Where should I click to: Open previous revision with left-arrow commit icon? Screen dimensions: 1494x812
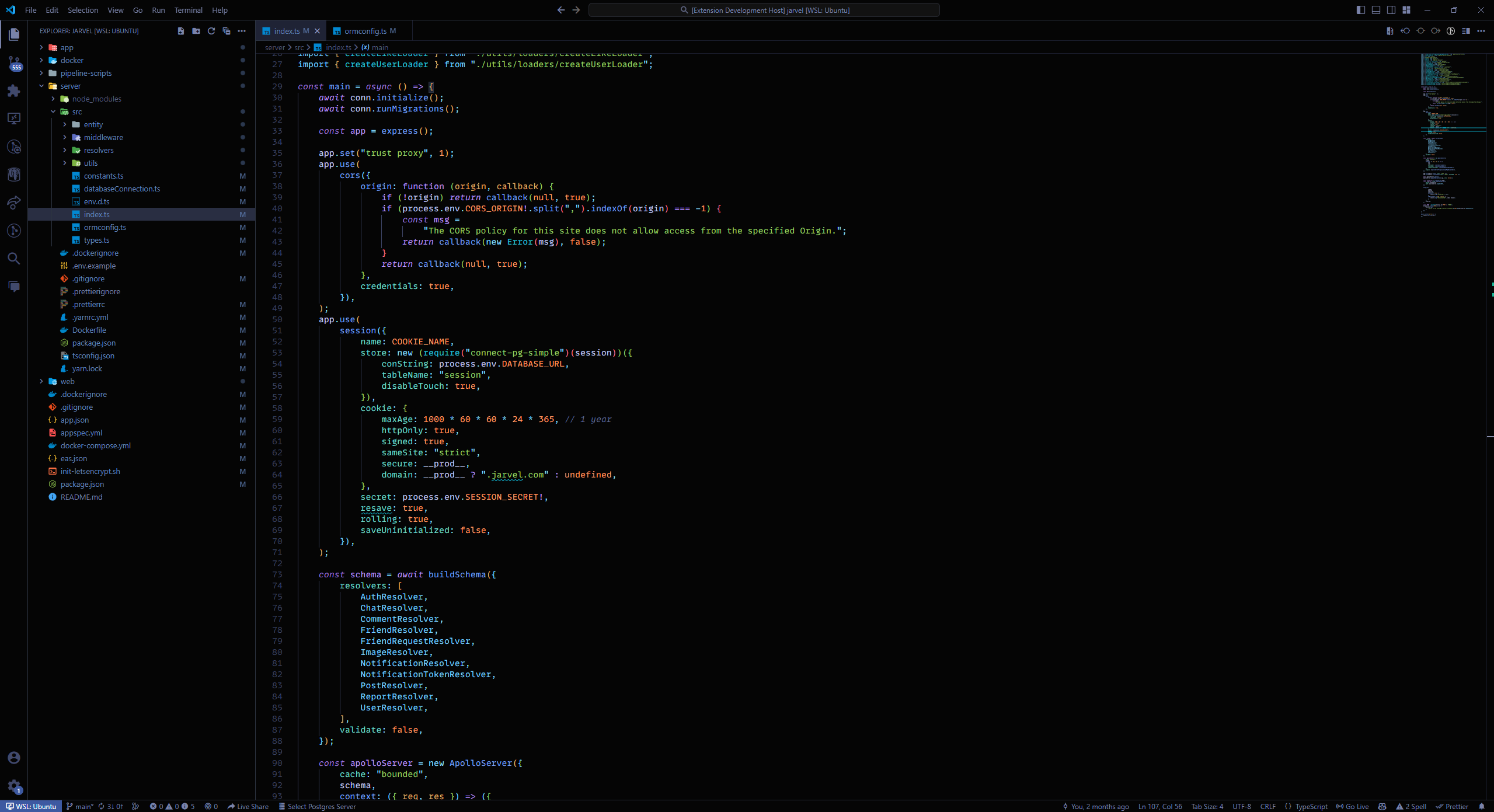pyautogui.click(x=1405, y=31)
